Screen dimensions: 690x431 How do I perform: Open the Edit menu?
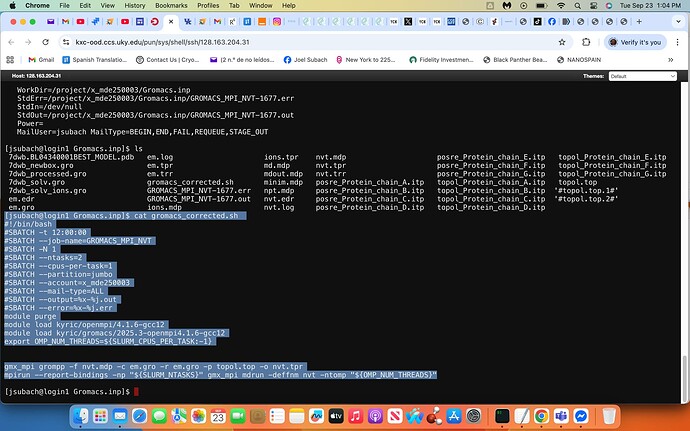pos(85,5)
